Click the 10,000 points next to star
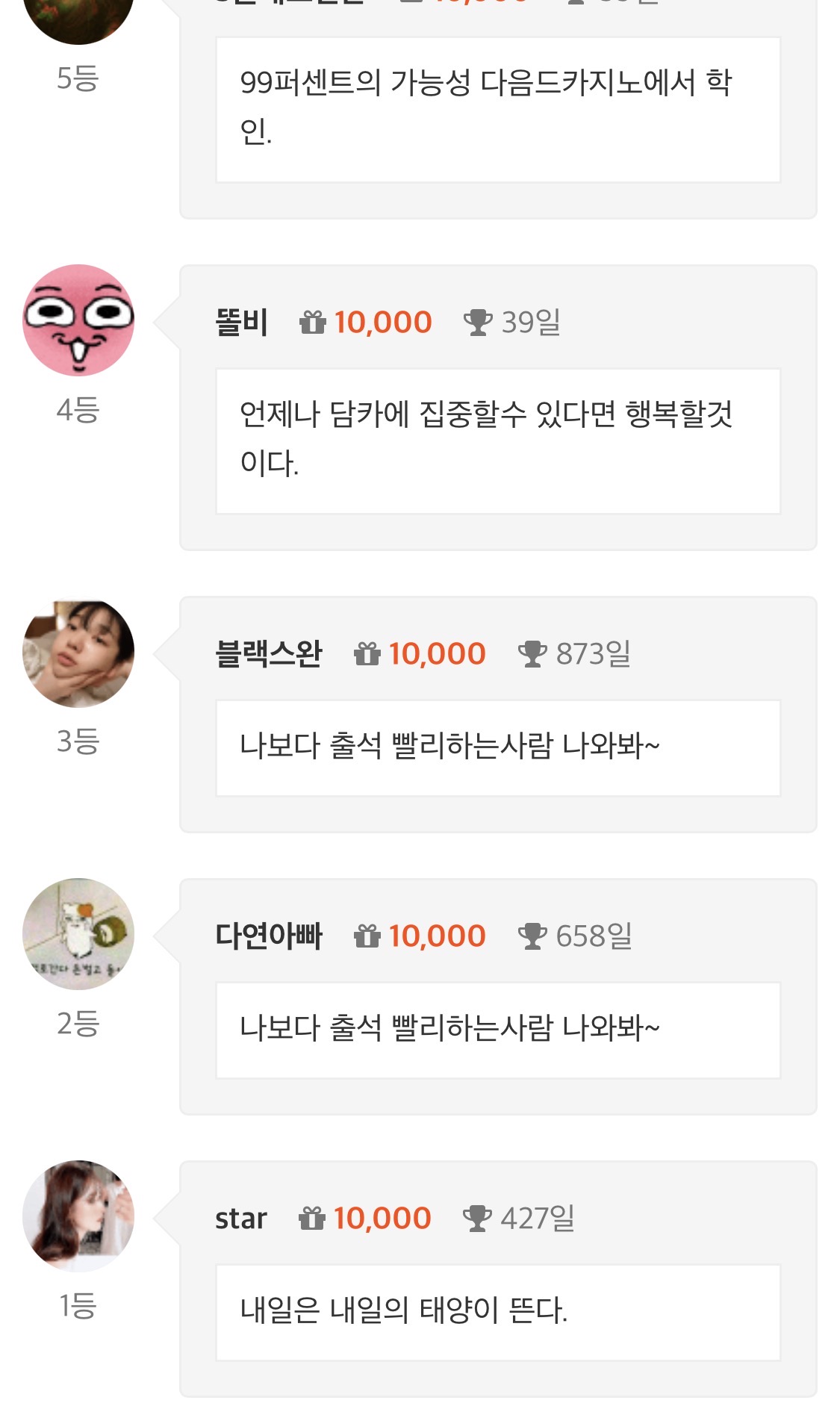 click(382, 1219)
